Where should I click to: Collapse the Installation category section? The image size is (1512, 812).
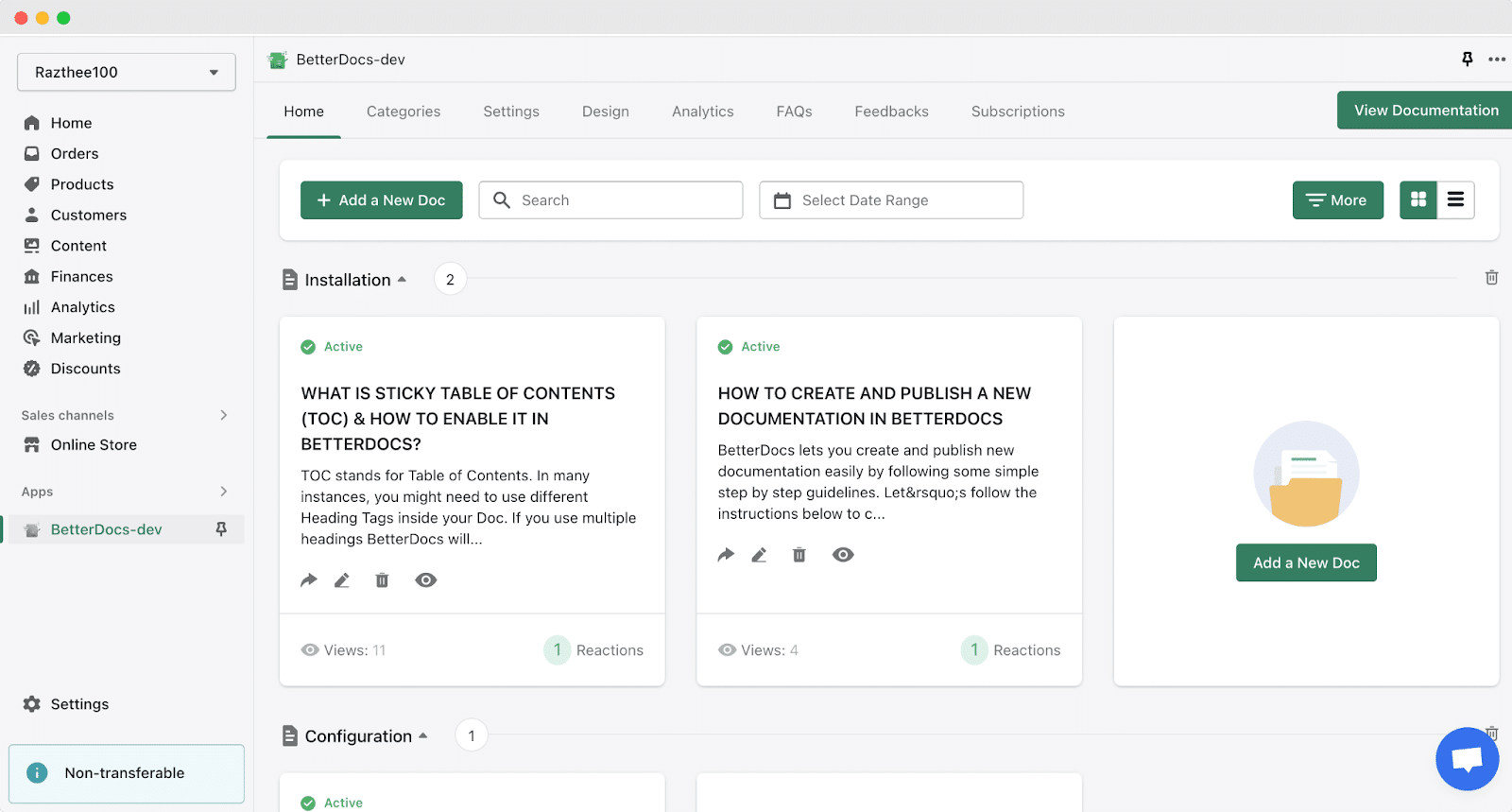click(402, 280)
